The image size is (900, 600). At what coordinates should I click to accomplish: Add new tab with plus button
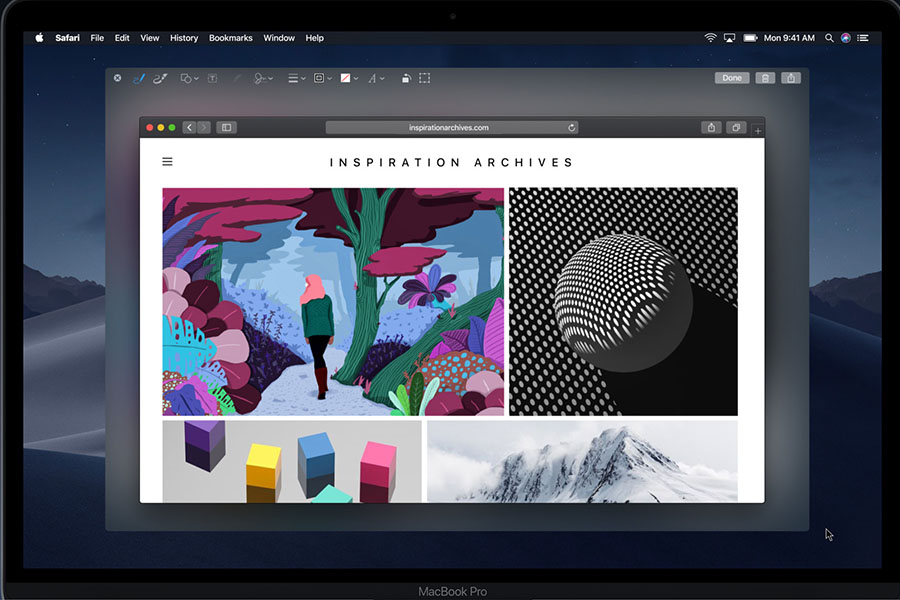coord(758,131)
